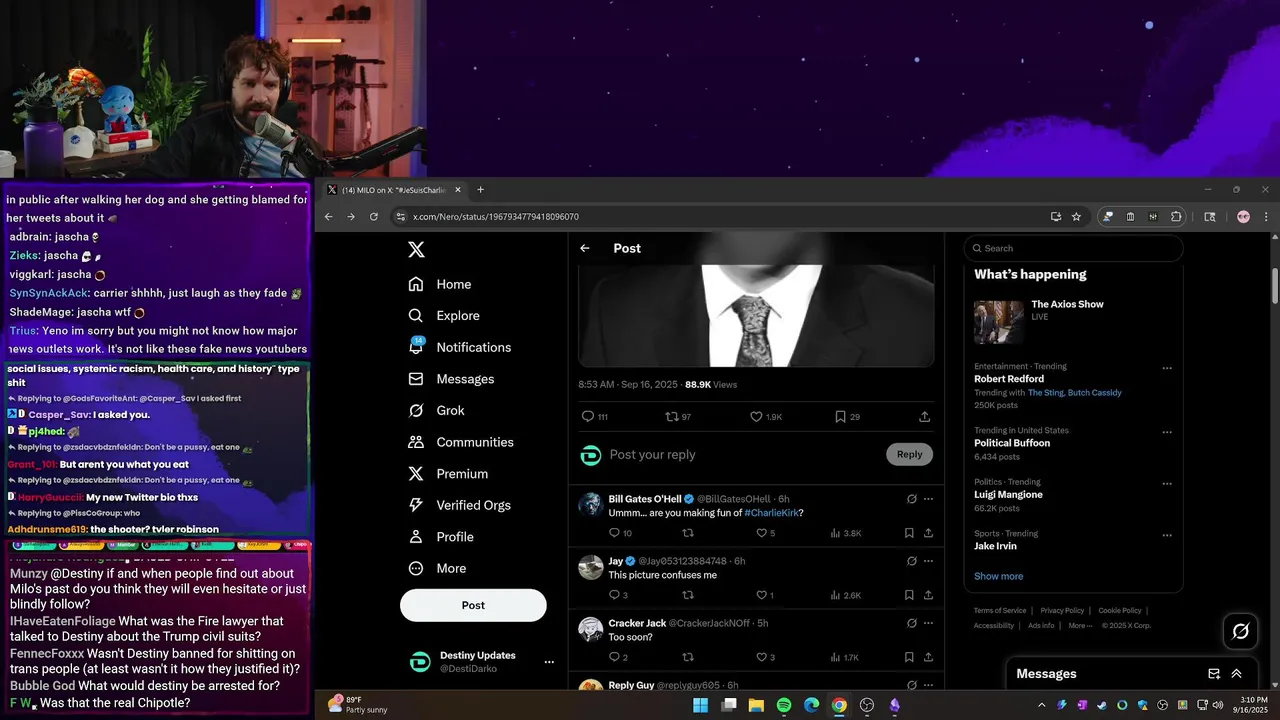Screen dimensions: 1280x720
Task: Open Verified Orgs in the sidebar
Action: [461, 505]
